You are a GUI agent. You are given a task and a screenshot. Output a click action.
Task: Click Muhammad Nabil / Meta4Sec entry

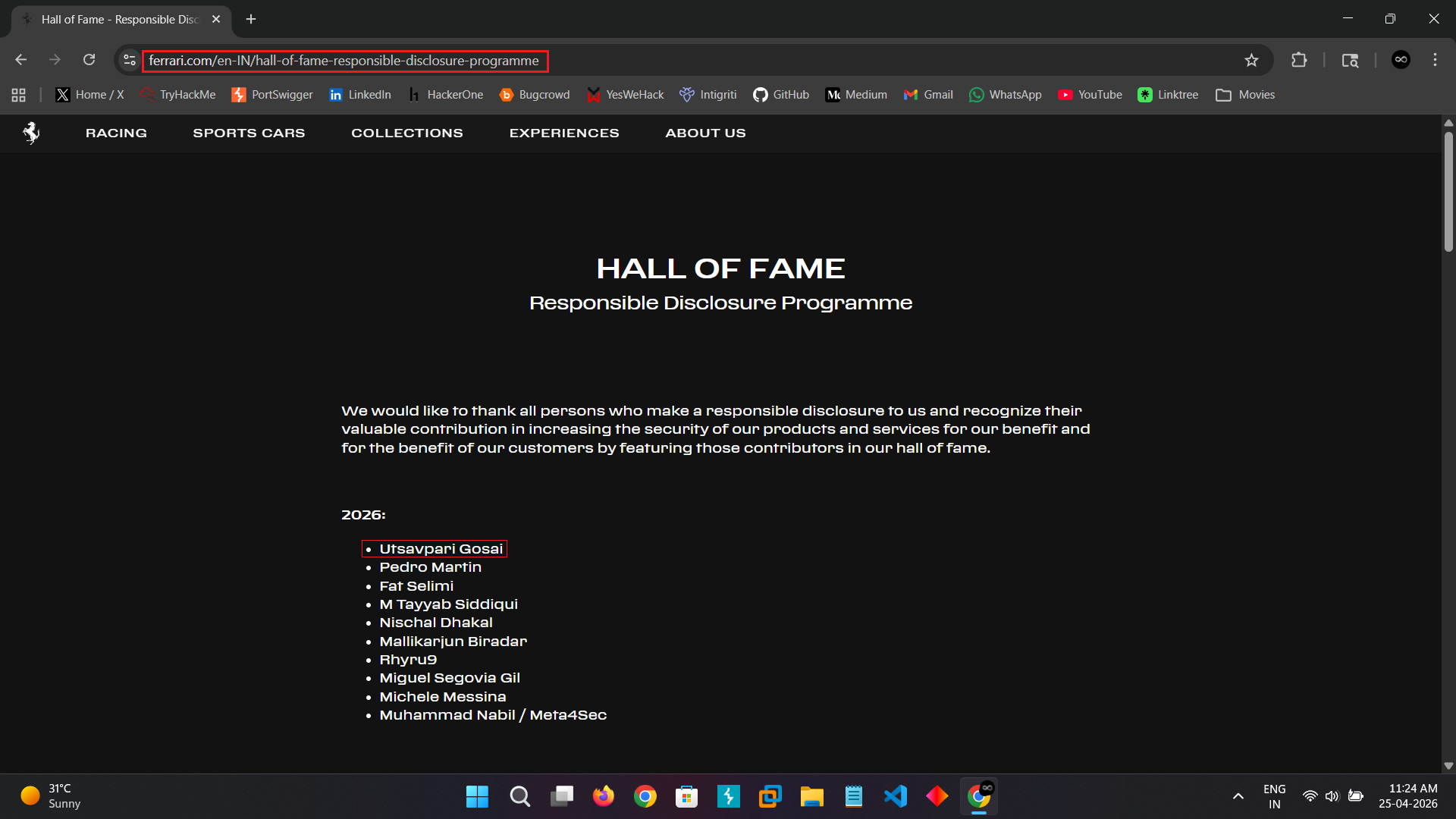click(x=493, y=715)
